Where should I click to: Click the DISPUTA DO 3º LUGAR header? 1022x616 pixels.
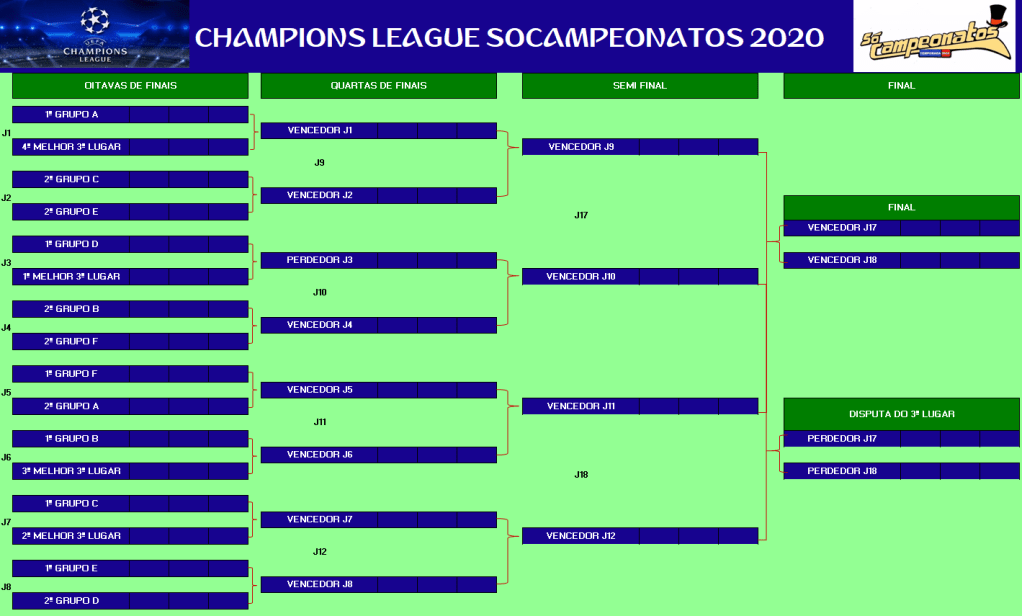901,413
